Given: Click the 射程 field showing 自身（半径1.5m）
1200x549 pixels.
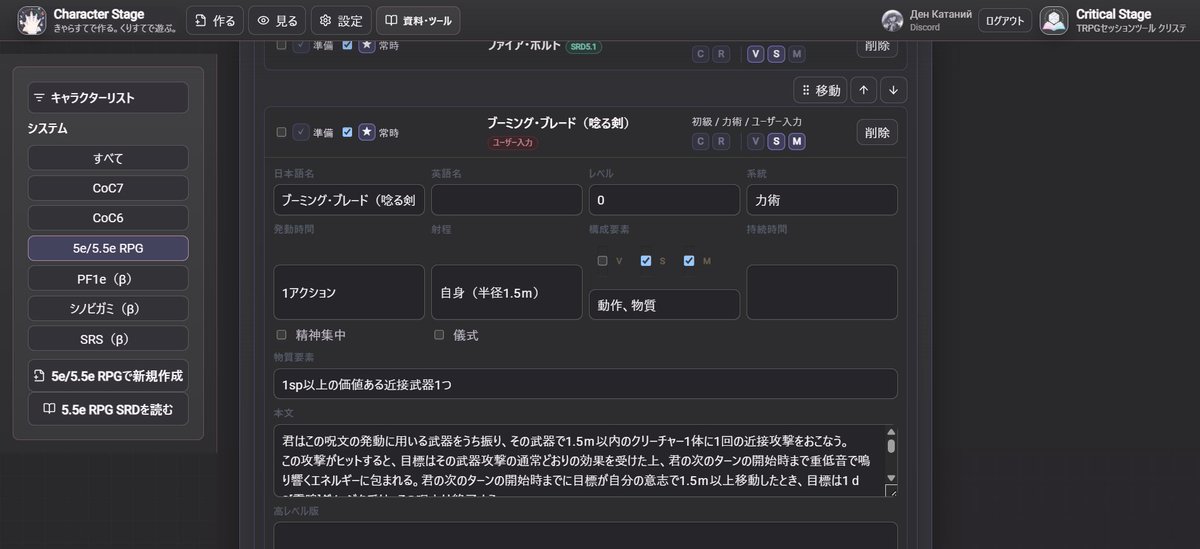Looking at the screenshot, I should [x=507, y=293].
